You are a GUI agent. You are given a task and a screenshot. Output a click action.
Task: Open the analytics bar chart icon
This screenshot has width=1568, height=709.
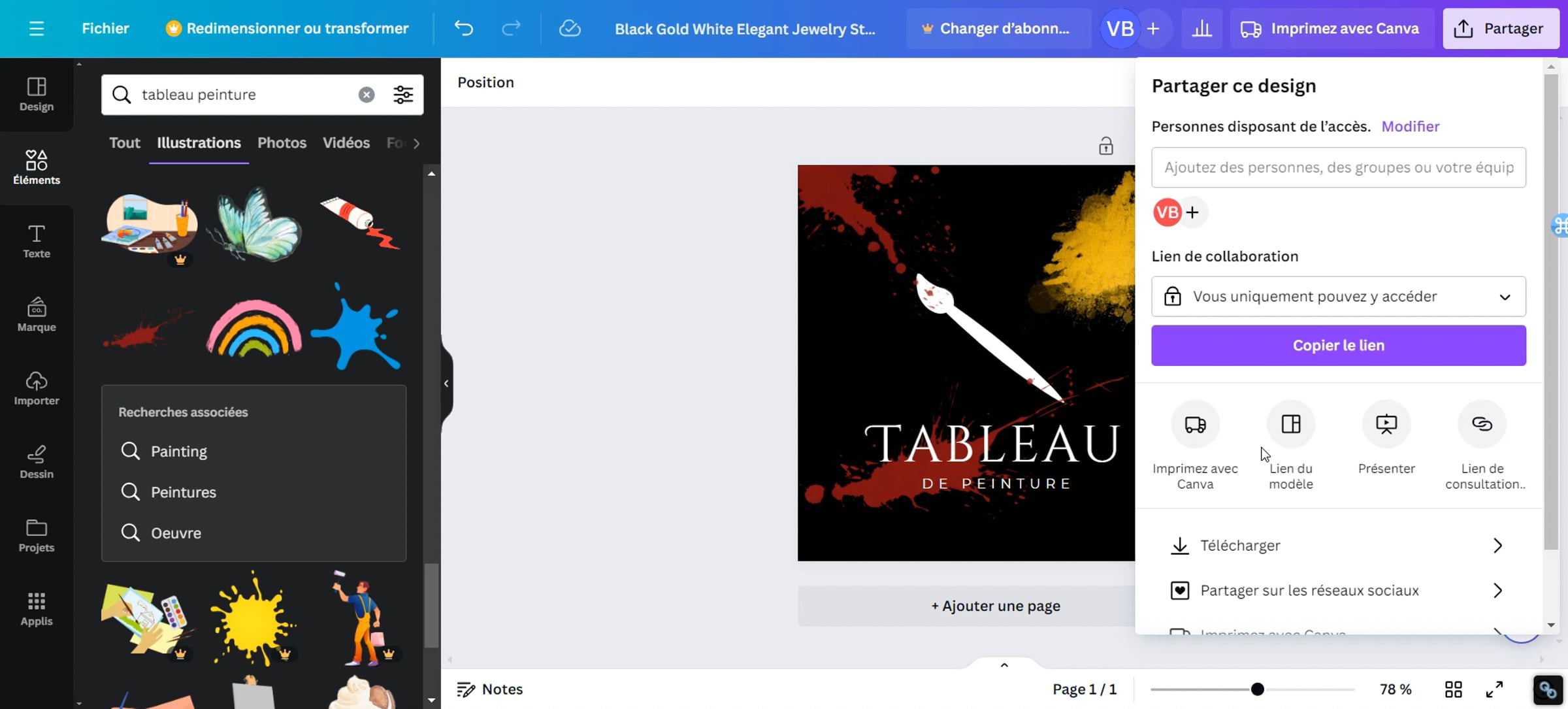1201,28
